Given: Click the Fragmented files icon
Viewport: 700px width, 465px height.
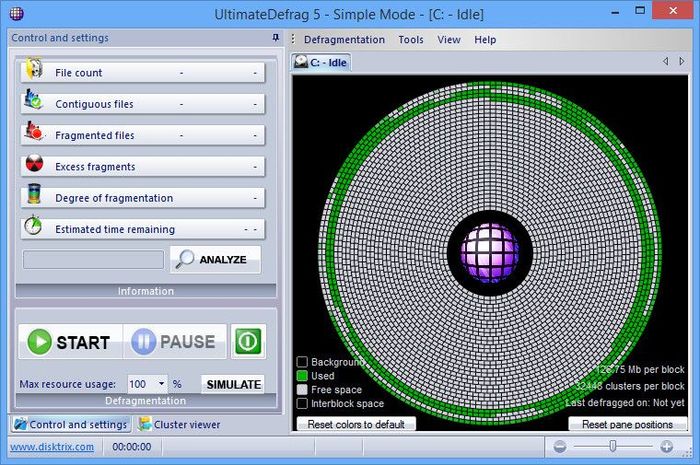Looking at the screenshot, I should [34, 131].
